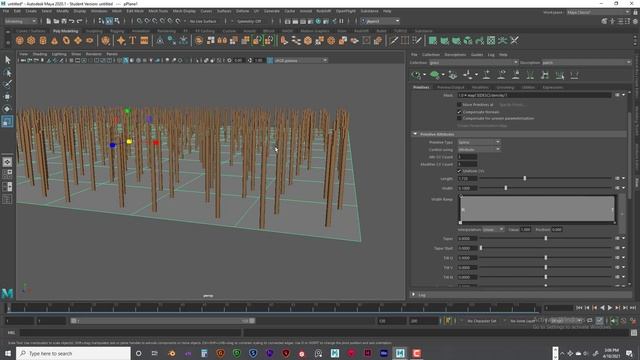Open the Script Editor icon at bottom right

[x=634, y=333]
